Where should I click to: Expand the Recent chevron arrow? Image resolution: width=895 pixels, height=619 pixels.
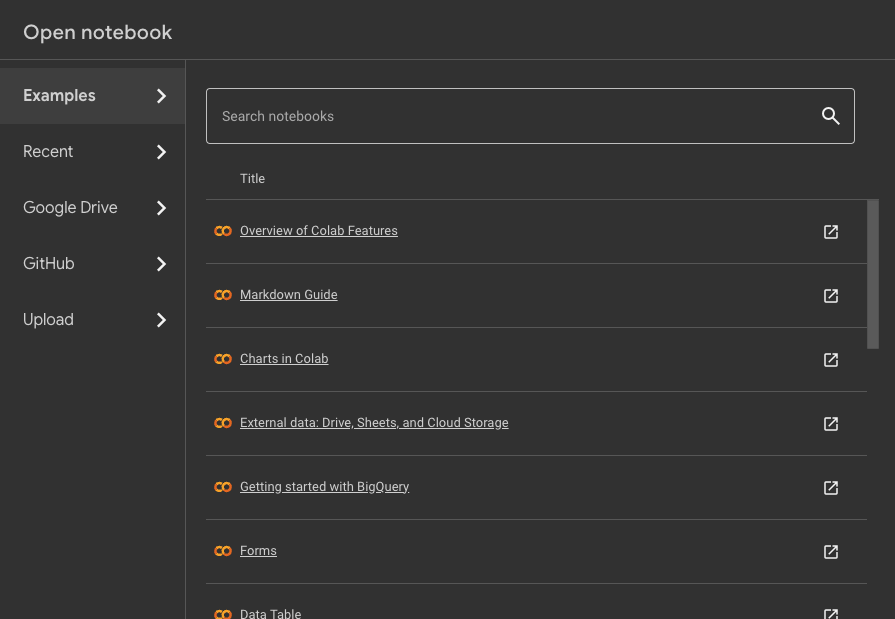(x=162, y=152)
